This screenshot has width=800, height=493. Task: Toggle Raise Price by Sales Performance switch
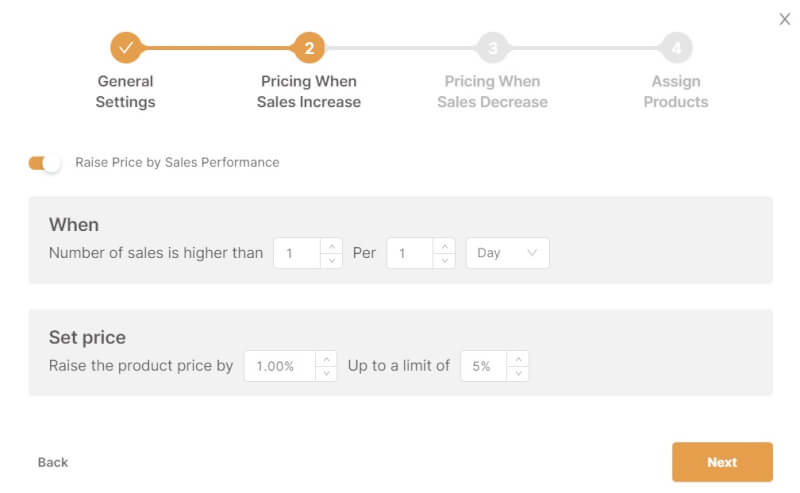click(x=45, y=163)
